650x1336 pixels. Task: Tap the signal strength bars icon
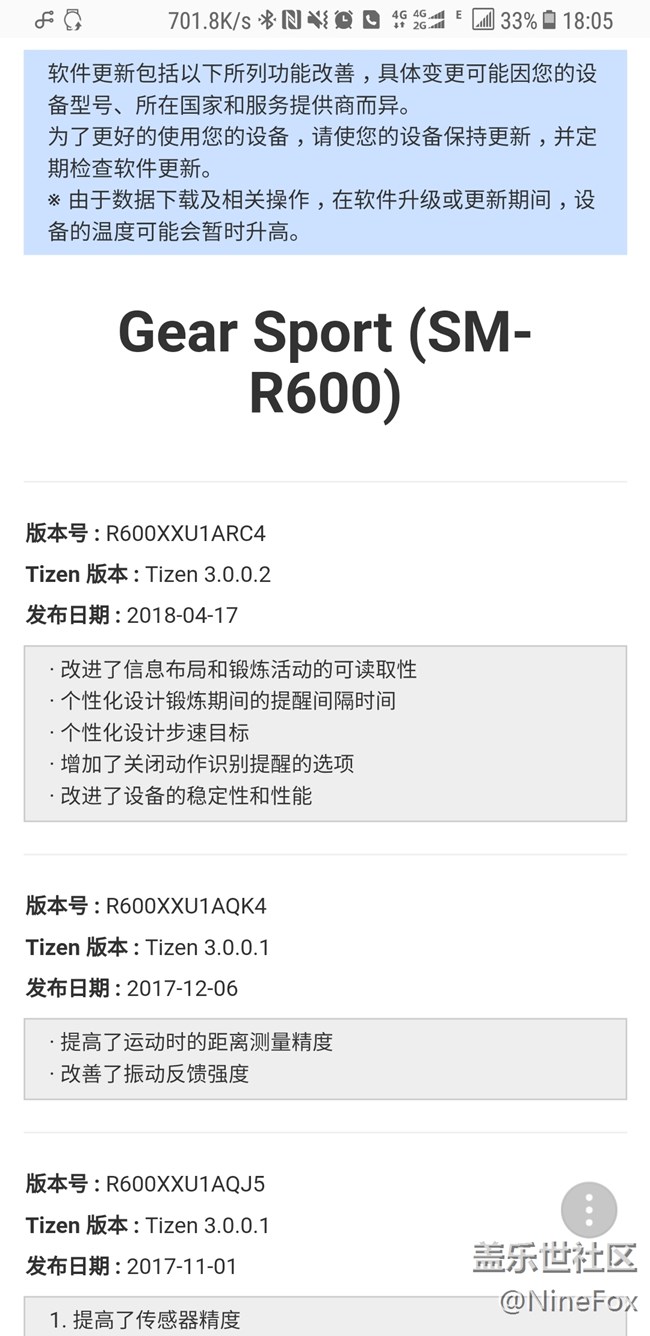pyautogui.click(x=483, y=20)
